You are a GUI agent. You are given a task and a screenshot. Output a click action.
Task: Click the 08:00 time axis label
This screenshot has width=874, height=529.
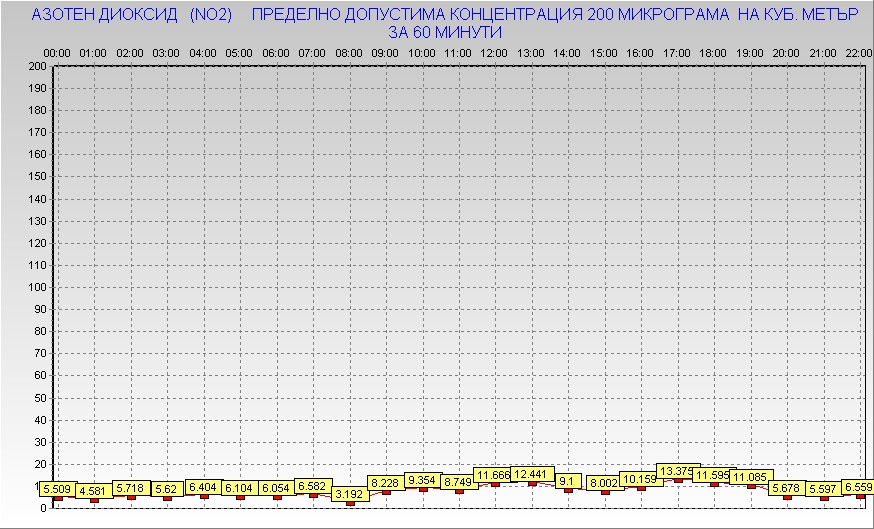(349, 52)
